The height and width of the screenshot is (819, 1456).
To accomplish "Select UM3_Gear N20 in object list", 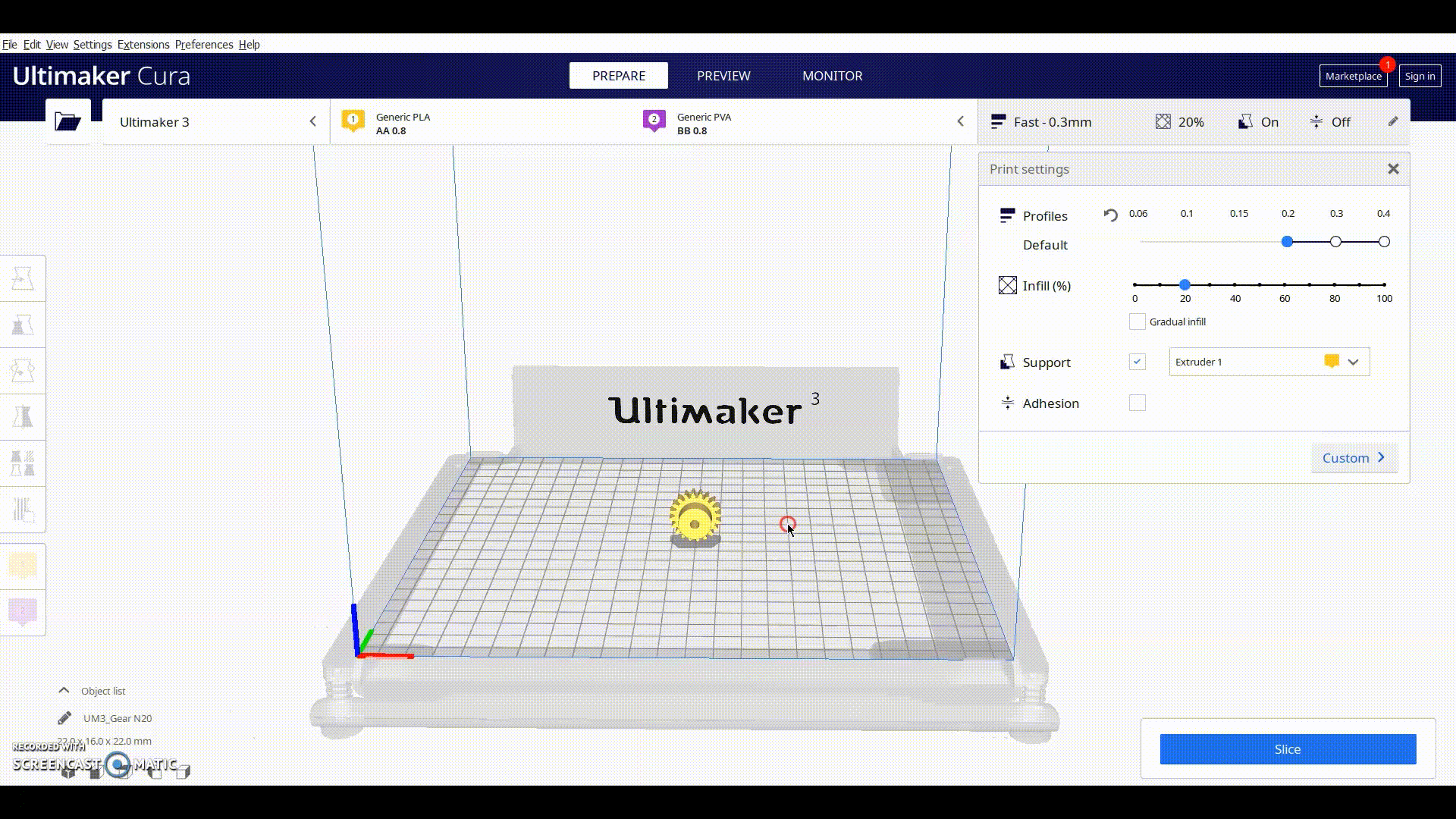I will (x=118, y=718).
